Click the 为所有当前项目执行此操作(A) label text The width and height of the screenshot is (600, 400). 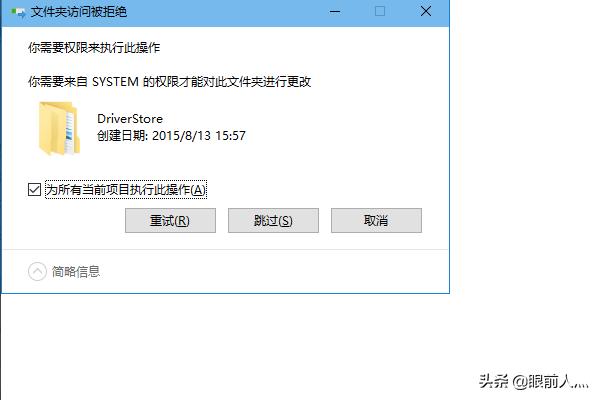pos(126,189)
